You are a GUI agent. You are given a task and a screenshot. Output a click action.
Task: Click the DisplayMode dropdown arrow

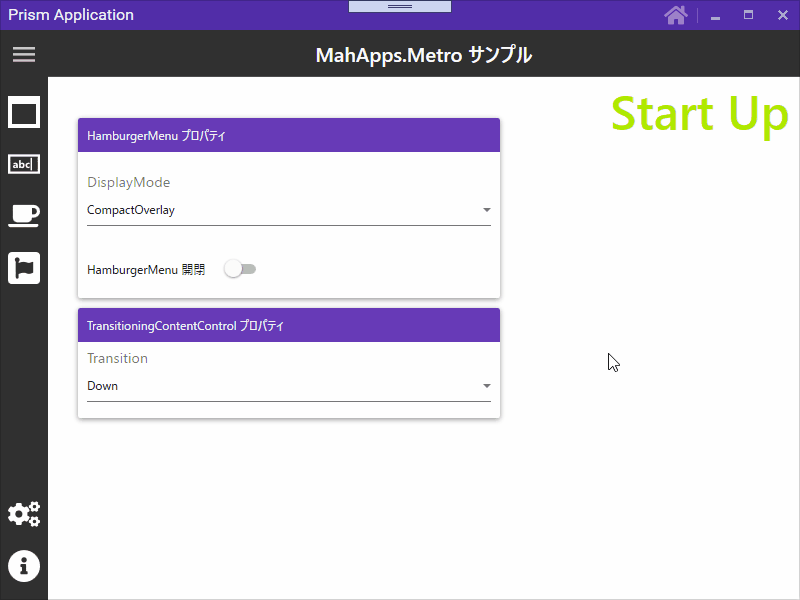[x=487, y=210]
